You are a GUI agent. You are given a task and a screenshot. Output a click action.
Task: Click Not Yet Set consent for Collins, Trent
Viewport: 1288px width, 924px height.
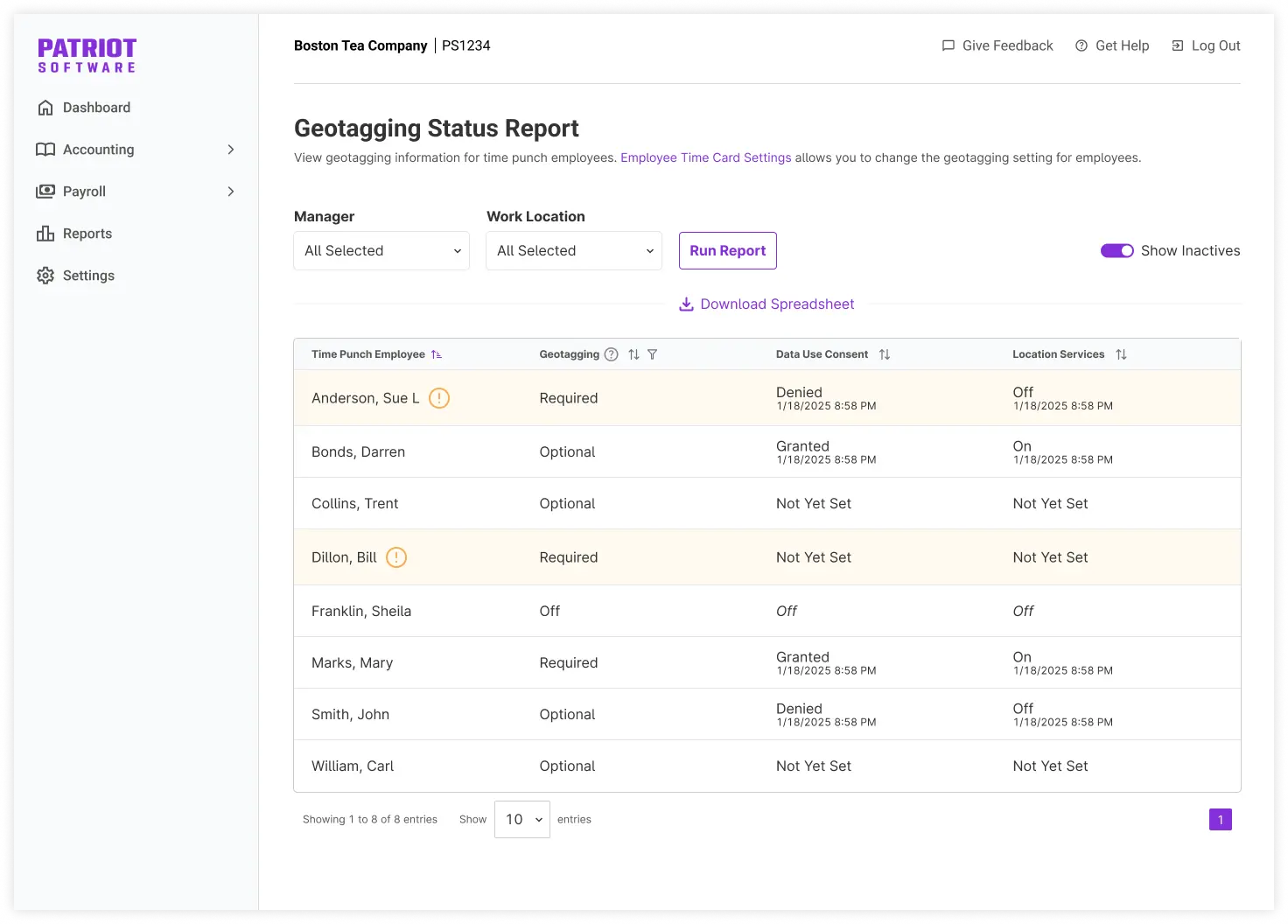tap(814, 503)
